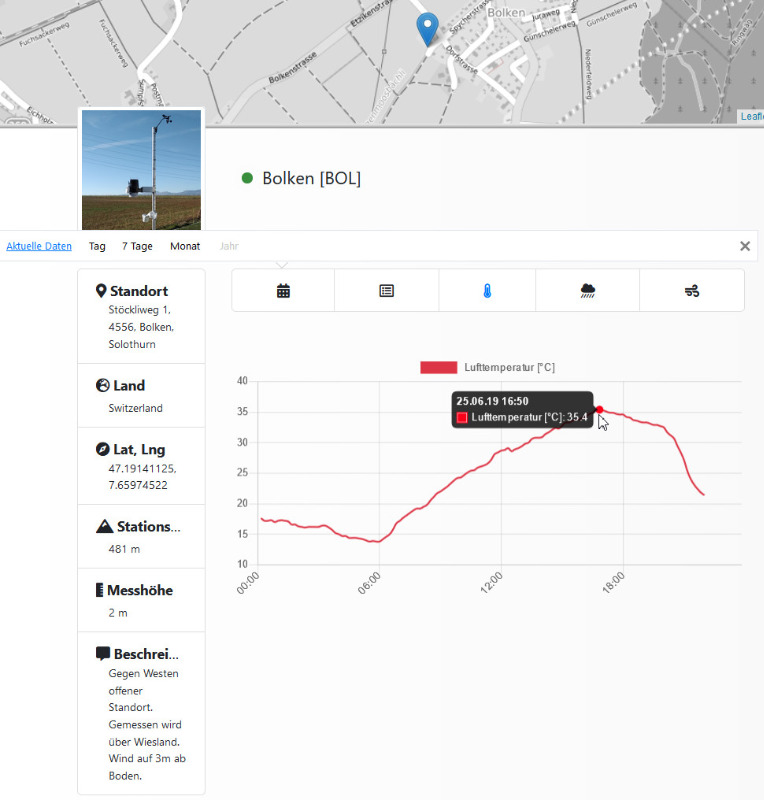Click the Standort location pin icon
This screenshot has width=764, height=800.
click(x=101, y=291)
